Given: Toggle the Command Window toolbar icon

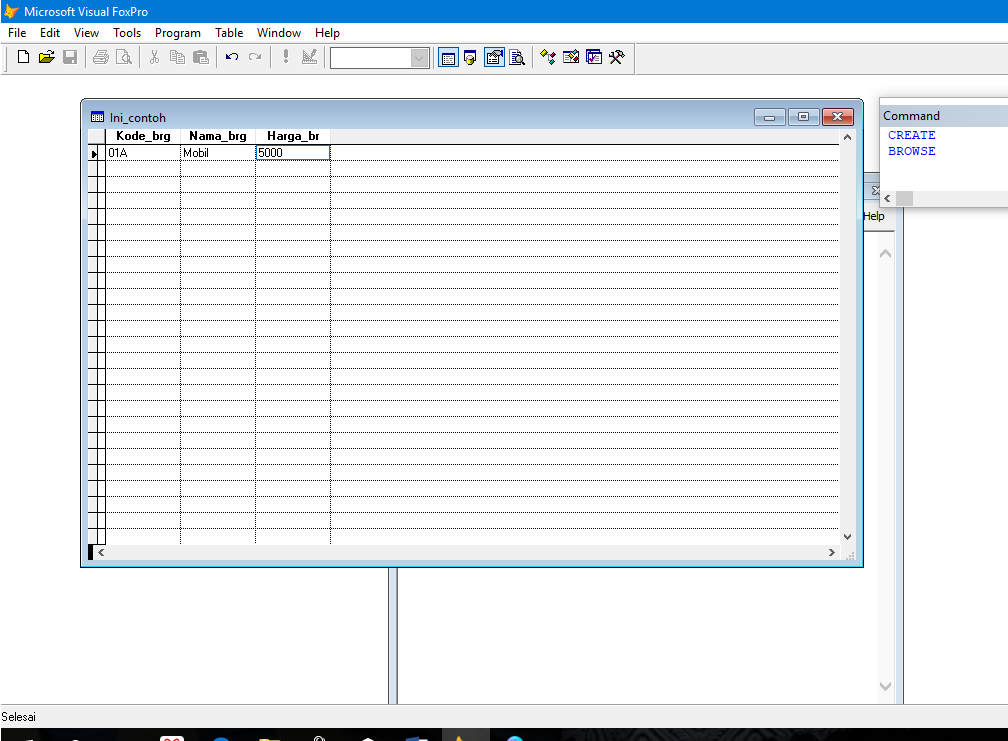Looking at the screenshot, I should 448,57.
